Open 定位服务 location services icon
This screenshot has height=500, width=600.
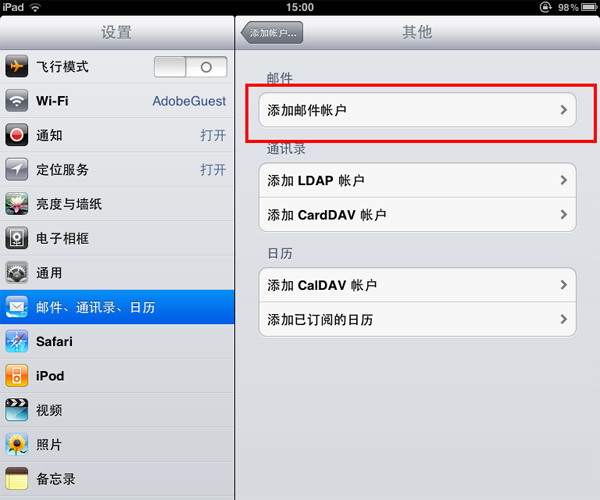click(x=16, y=169)
